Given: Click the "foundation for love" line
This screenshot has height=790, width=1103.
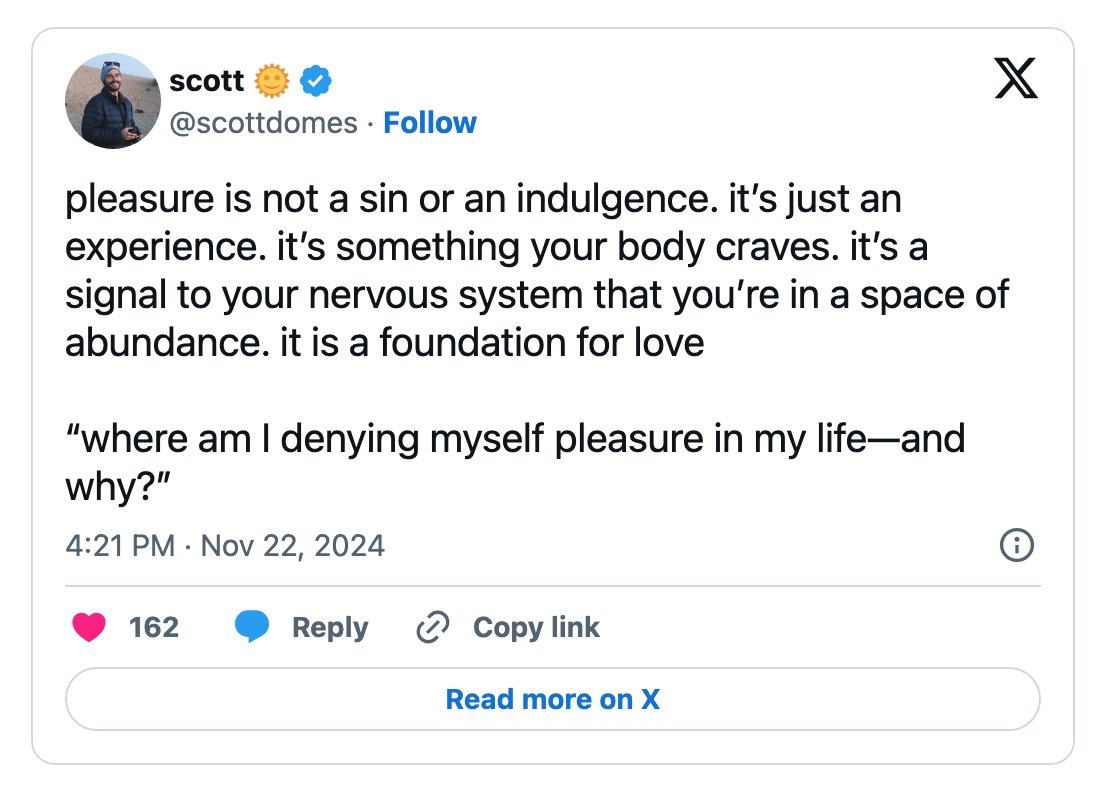Looking at the screenshot, I should (x=385, y=343).
